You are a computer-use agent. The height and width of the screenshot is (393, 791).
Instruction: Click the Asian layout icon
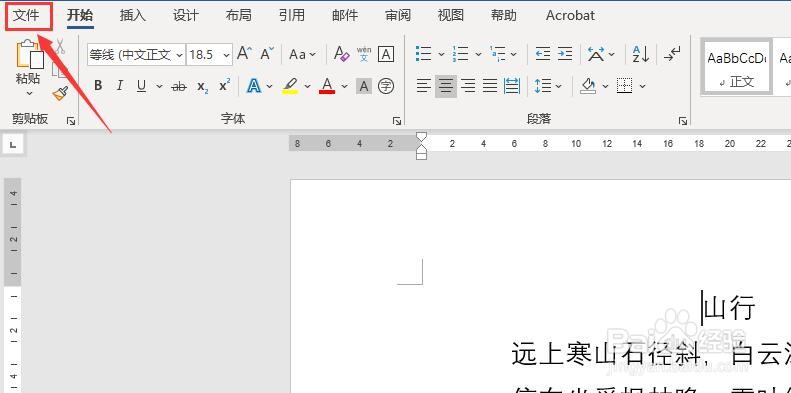[596, 54]
